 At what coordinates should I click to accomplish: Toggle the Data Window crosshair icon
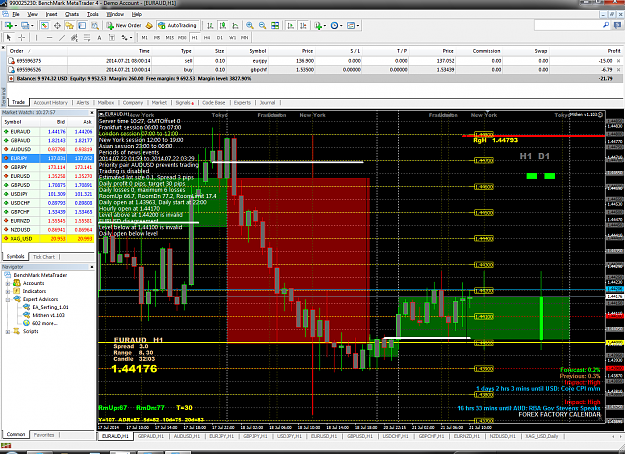point(57,26)
